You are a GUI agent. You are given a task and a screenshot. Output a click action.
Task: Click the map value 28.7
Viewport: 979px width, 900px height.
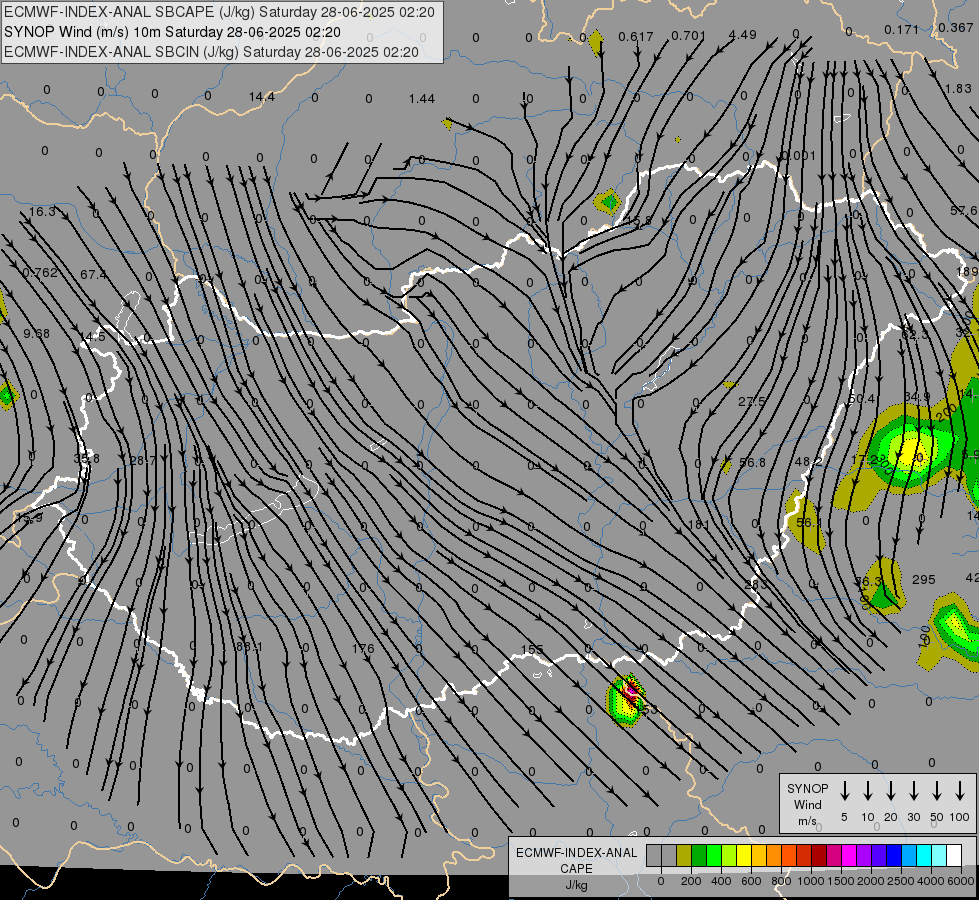click(x=143, y=460)
